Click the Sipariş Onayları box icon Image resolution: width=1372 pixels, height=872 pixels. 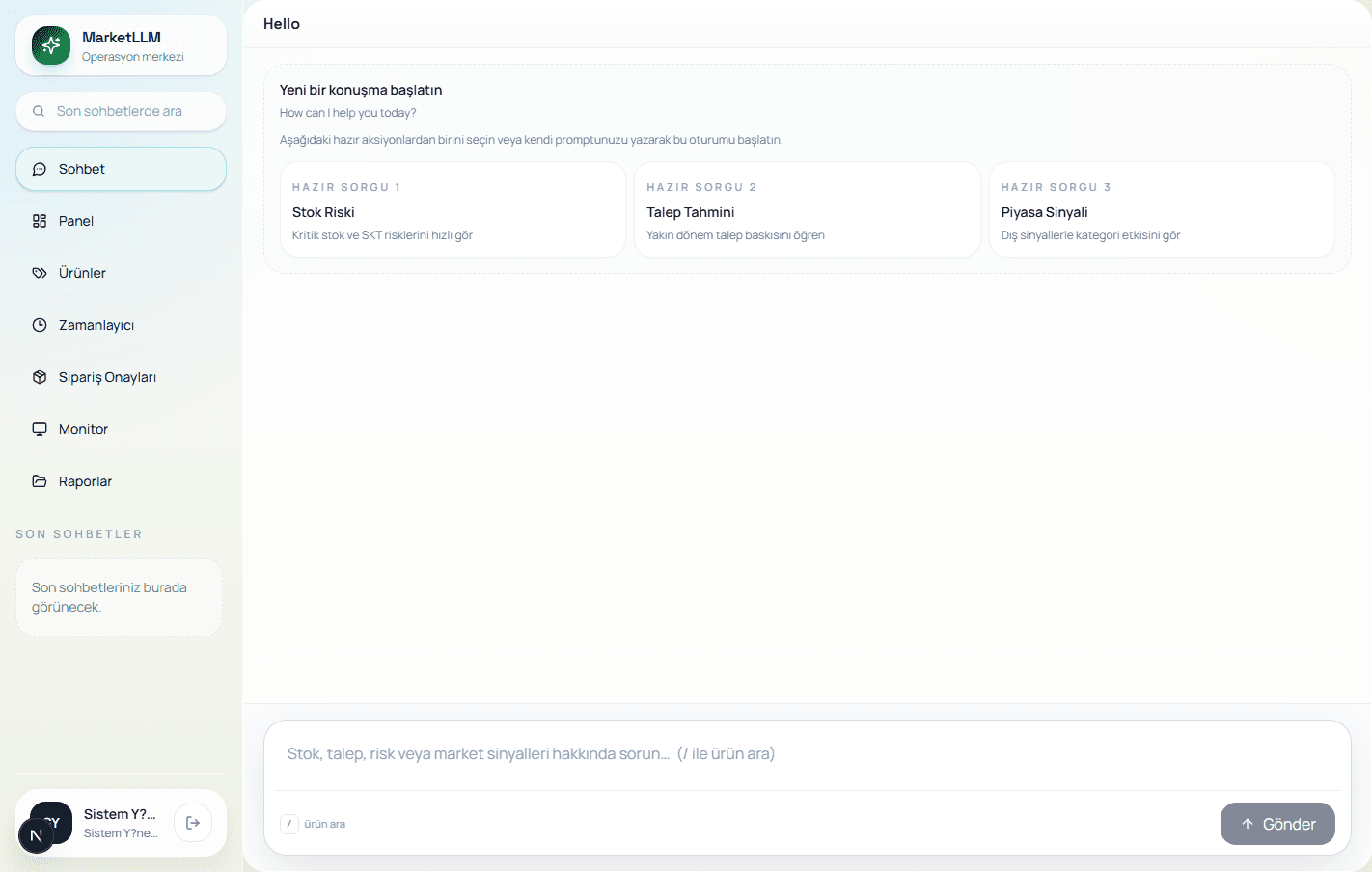[40, 377]
